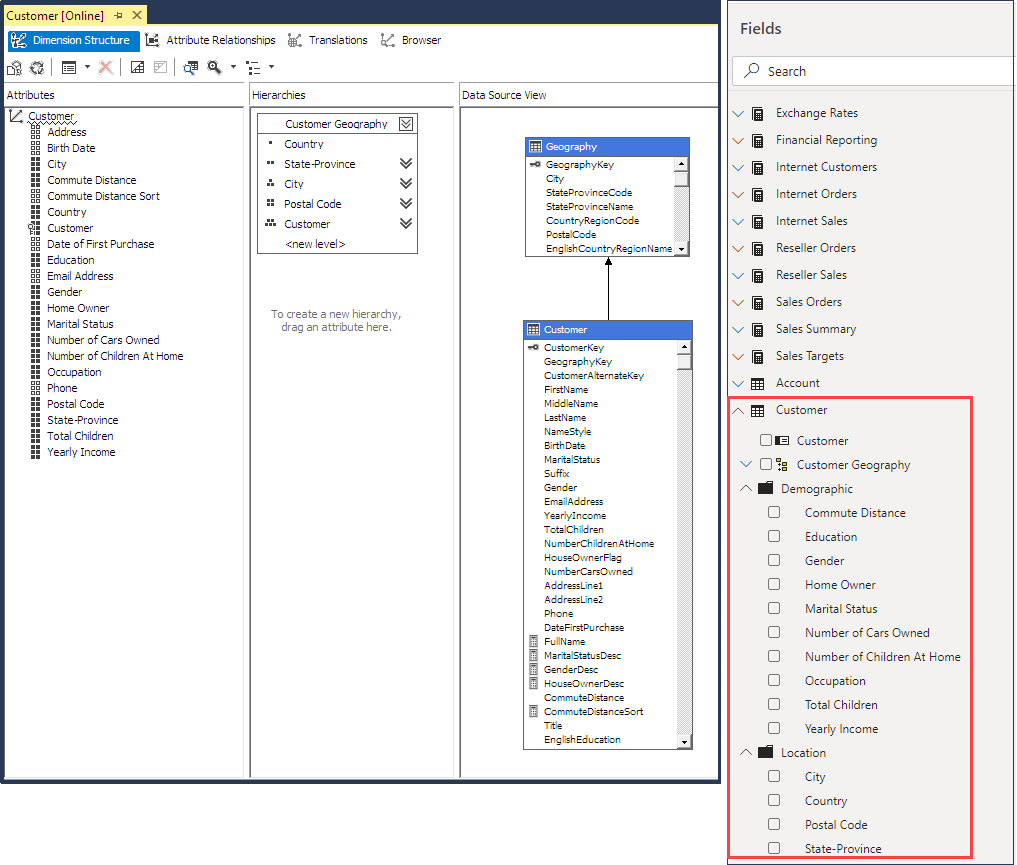Click the tree layout toolbar icon
This screenshot has height=865, width=1017.
pyautogui.click(x=253, y=67)
